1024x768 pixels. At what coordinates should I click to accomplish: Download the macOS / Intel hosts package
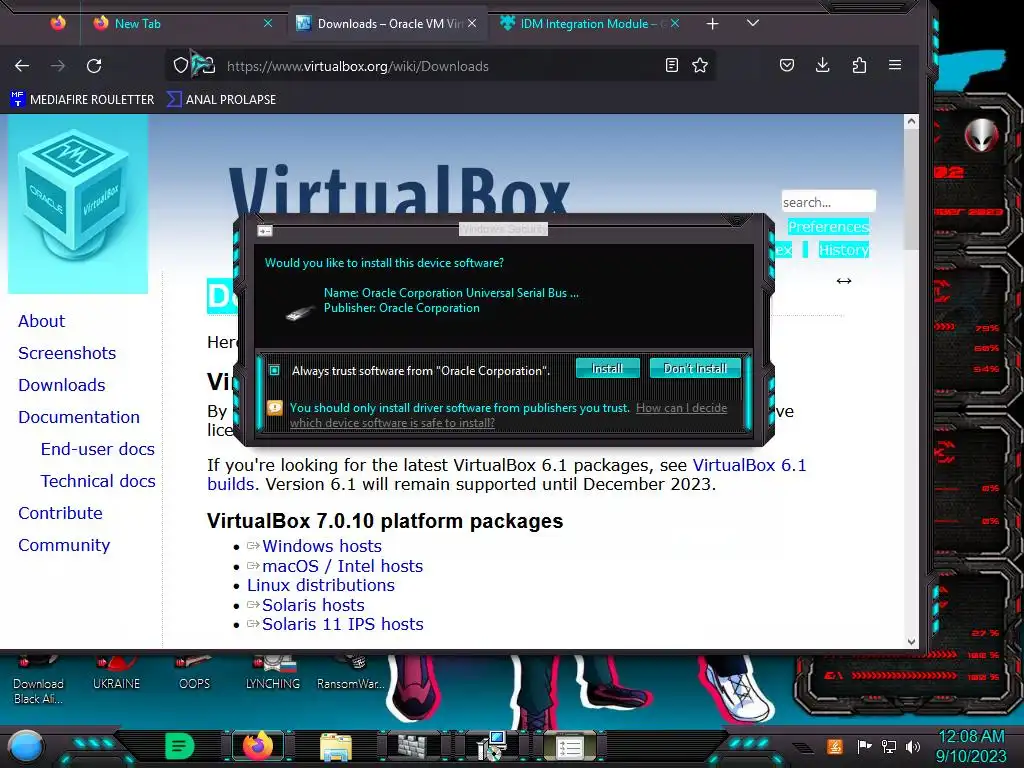[343, 566]
